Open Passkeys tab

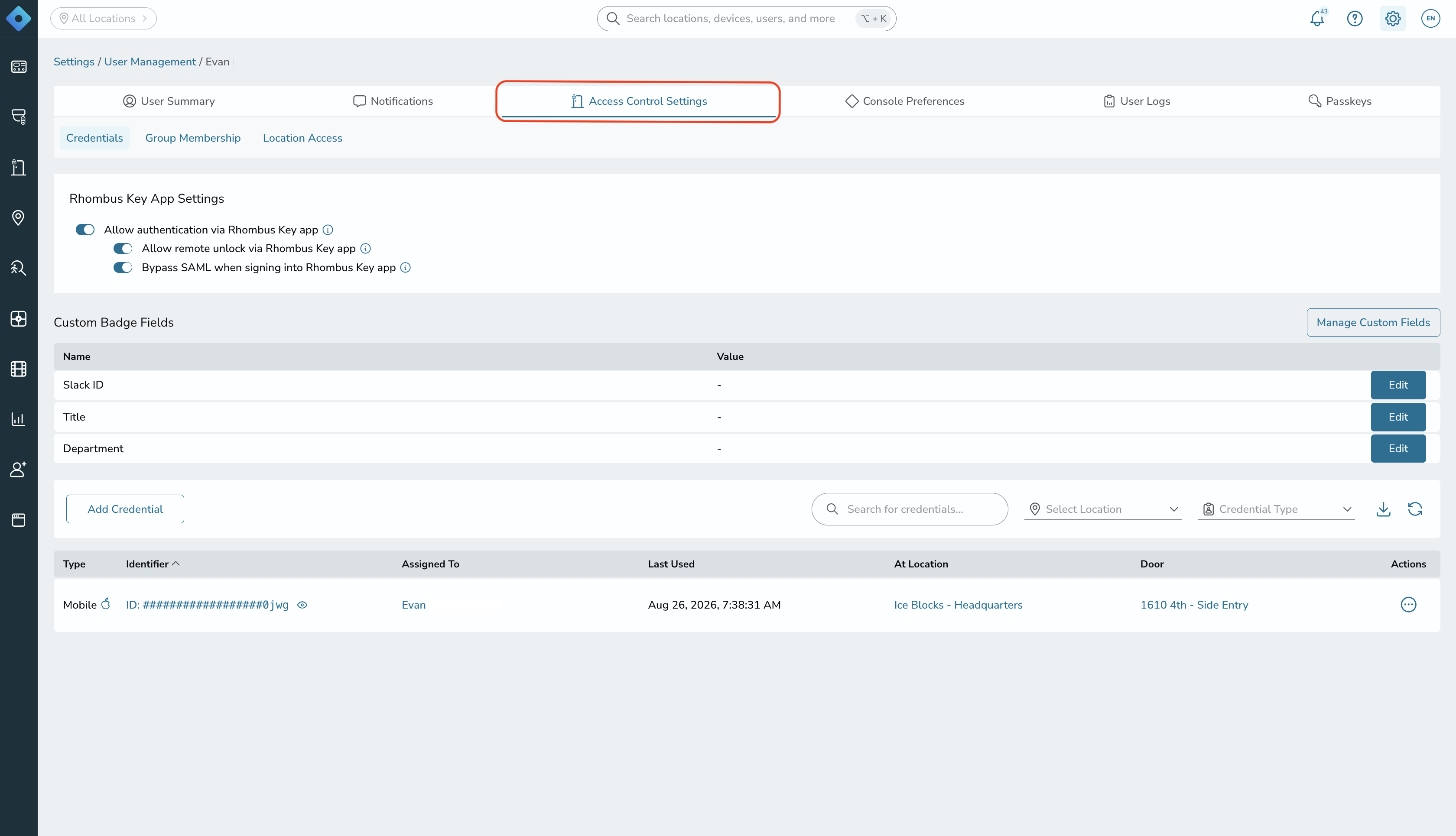(1339, 101)
